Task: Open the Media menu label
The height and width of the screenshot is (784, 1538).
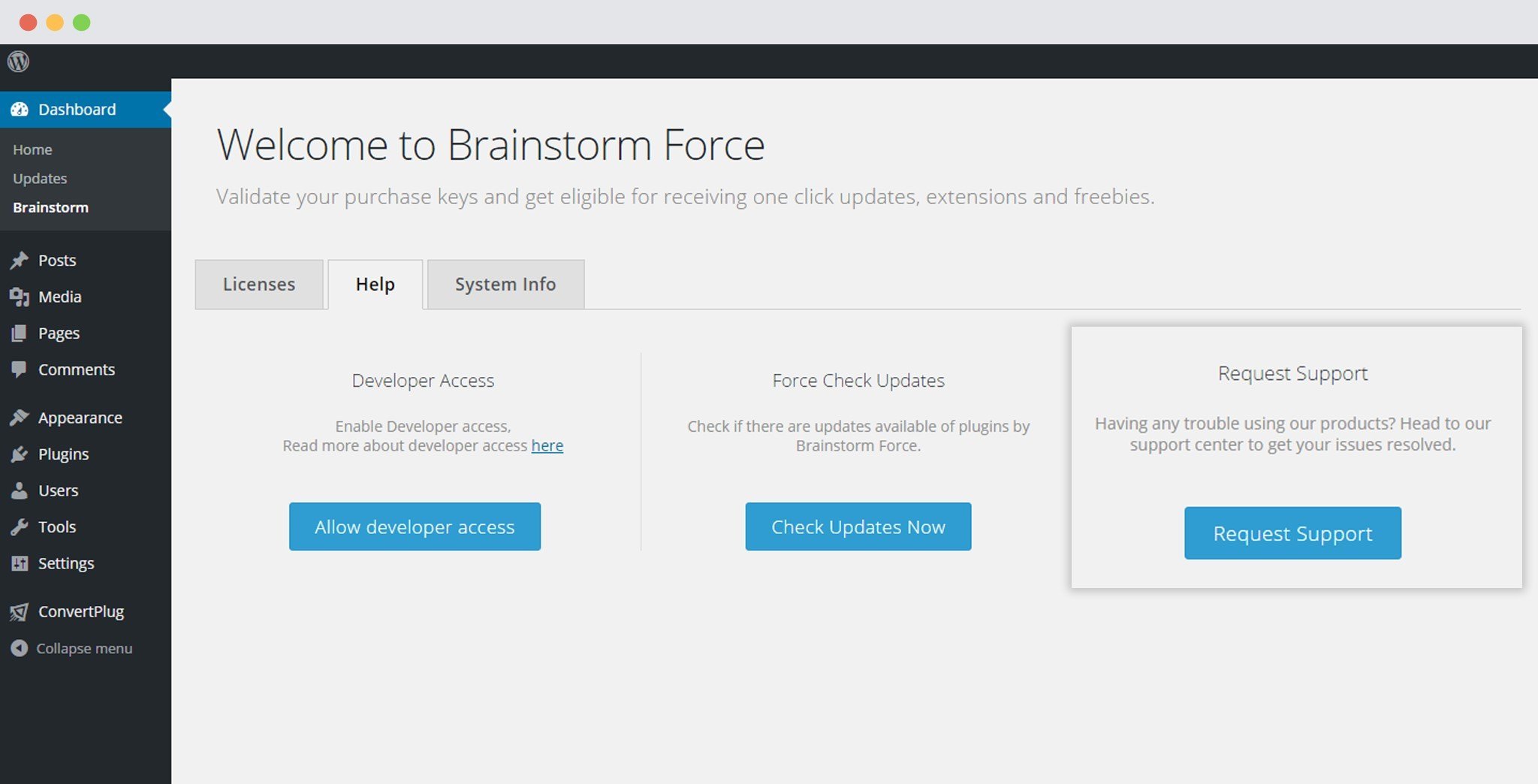Action: (60, 297)
